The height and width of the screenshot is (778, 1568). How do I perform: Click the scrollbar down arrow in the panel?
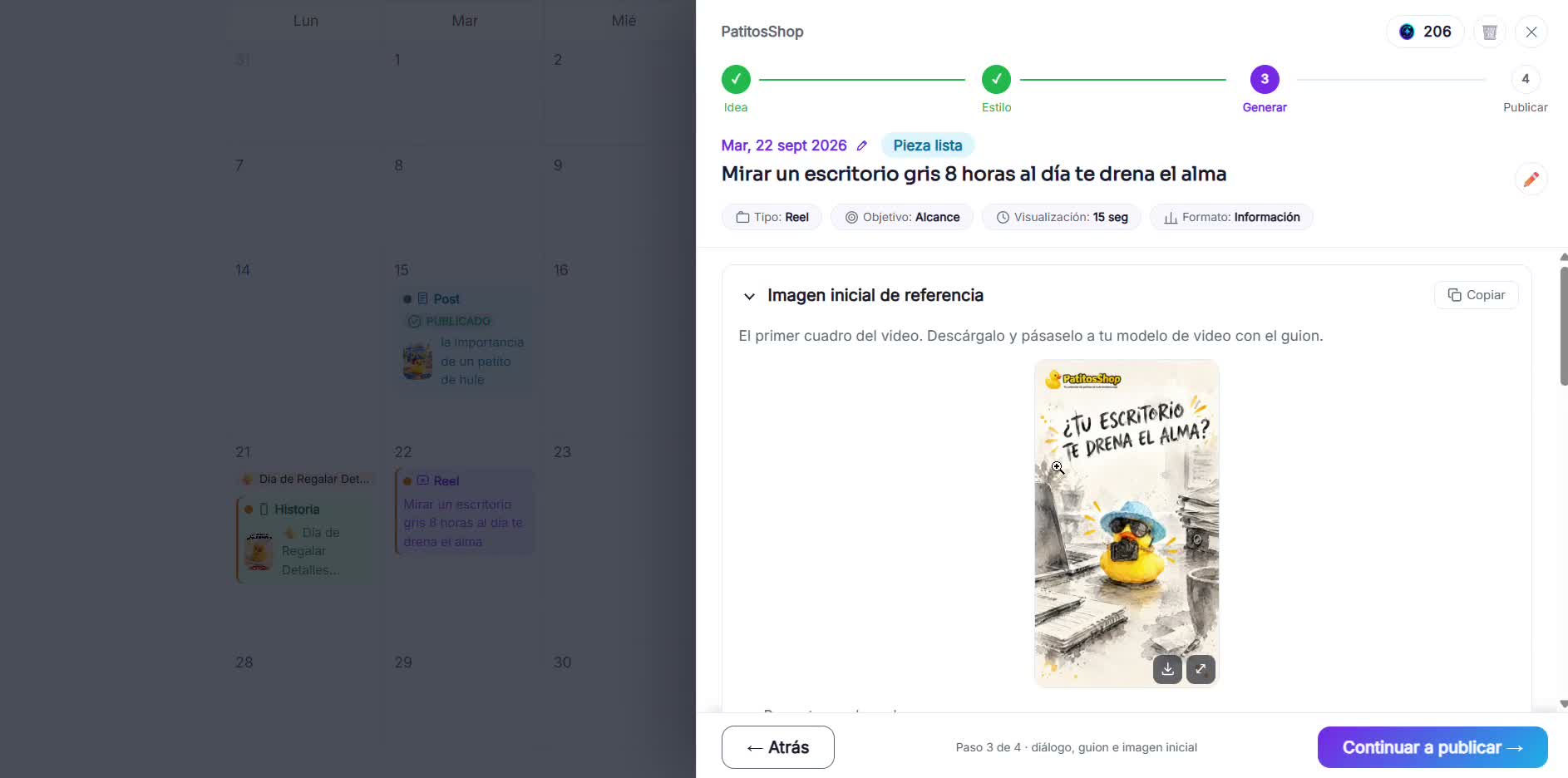tap(1564, 704)
